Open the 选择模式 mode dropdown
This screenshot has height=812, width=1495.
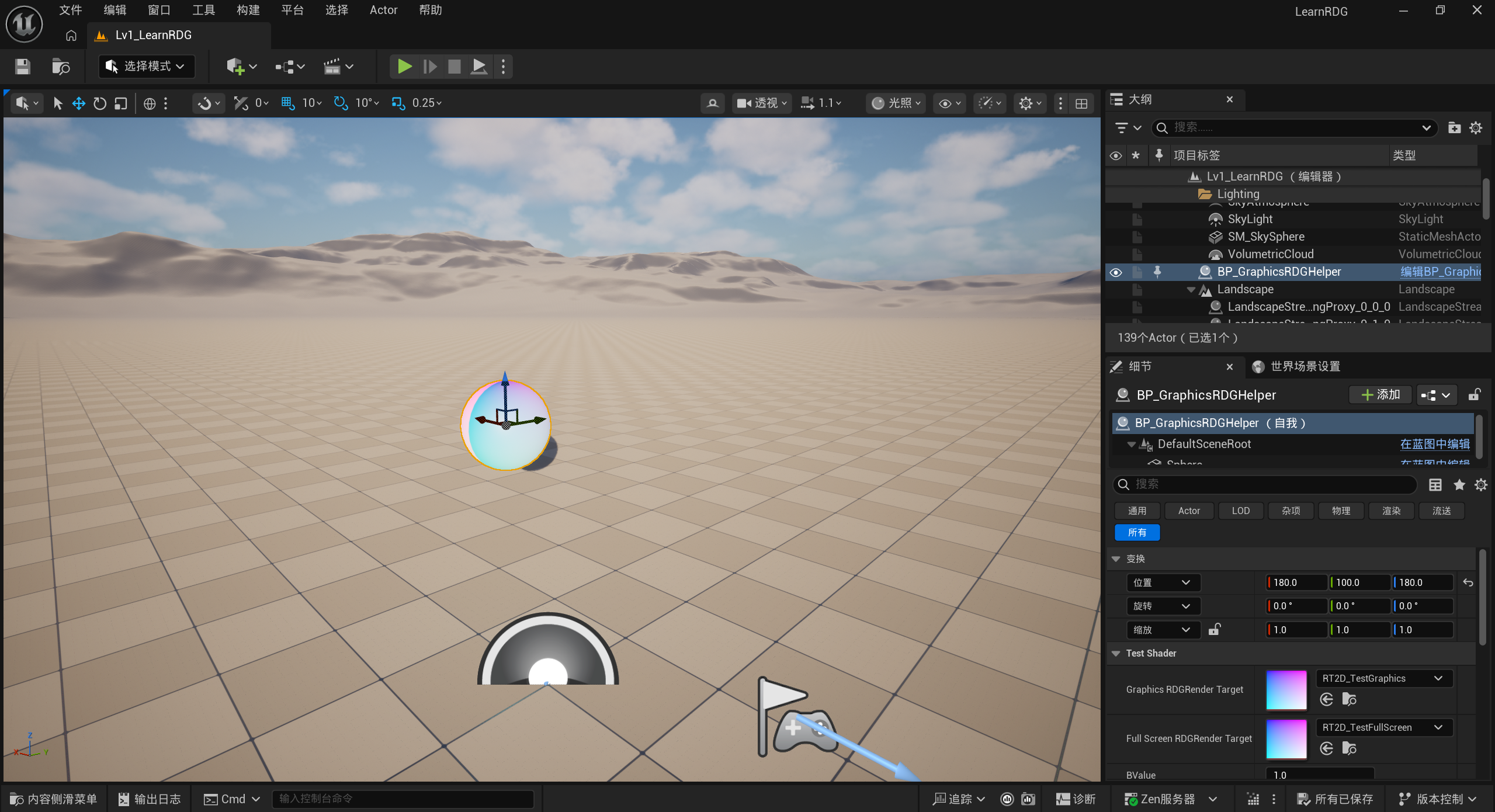click(x=147, y=67)
